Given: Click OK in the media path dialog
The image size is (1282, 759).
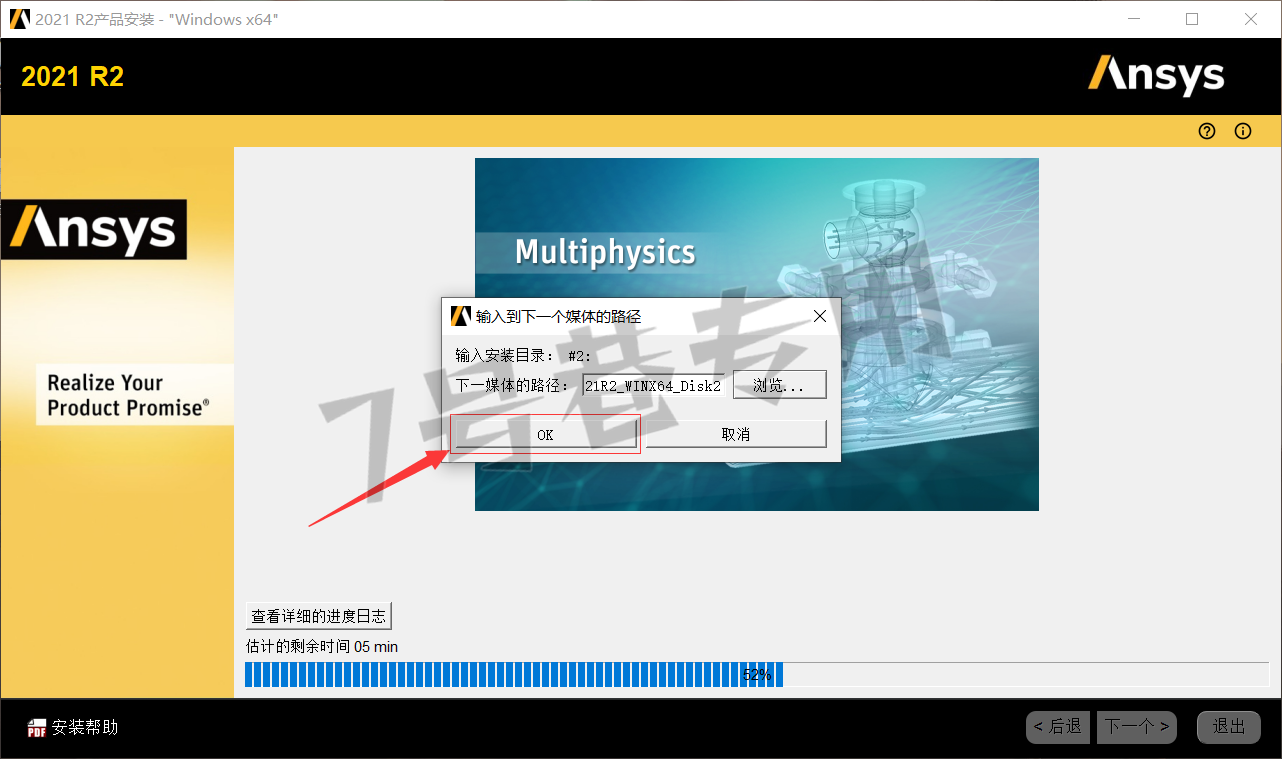Looking at the screenshot, I should point(545,434).
